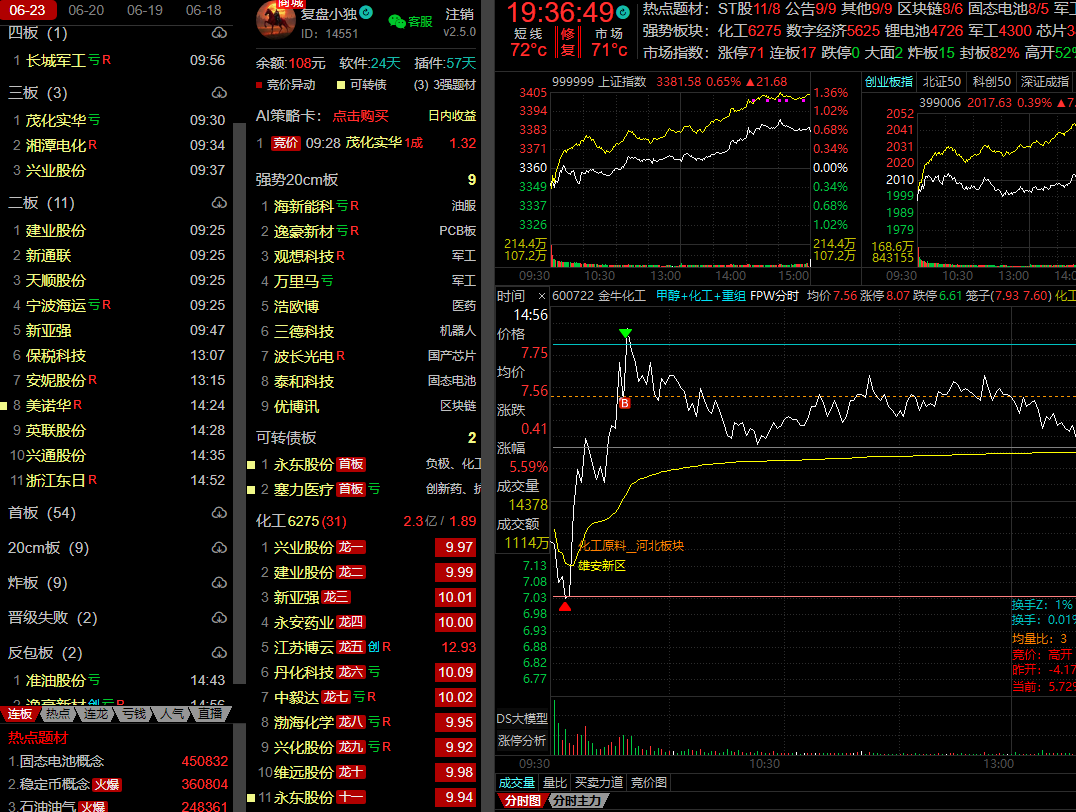Click the red 点击购买 link
1076x812 pixels.
(x=360, y=116)
